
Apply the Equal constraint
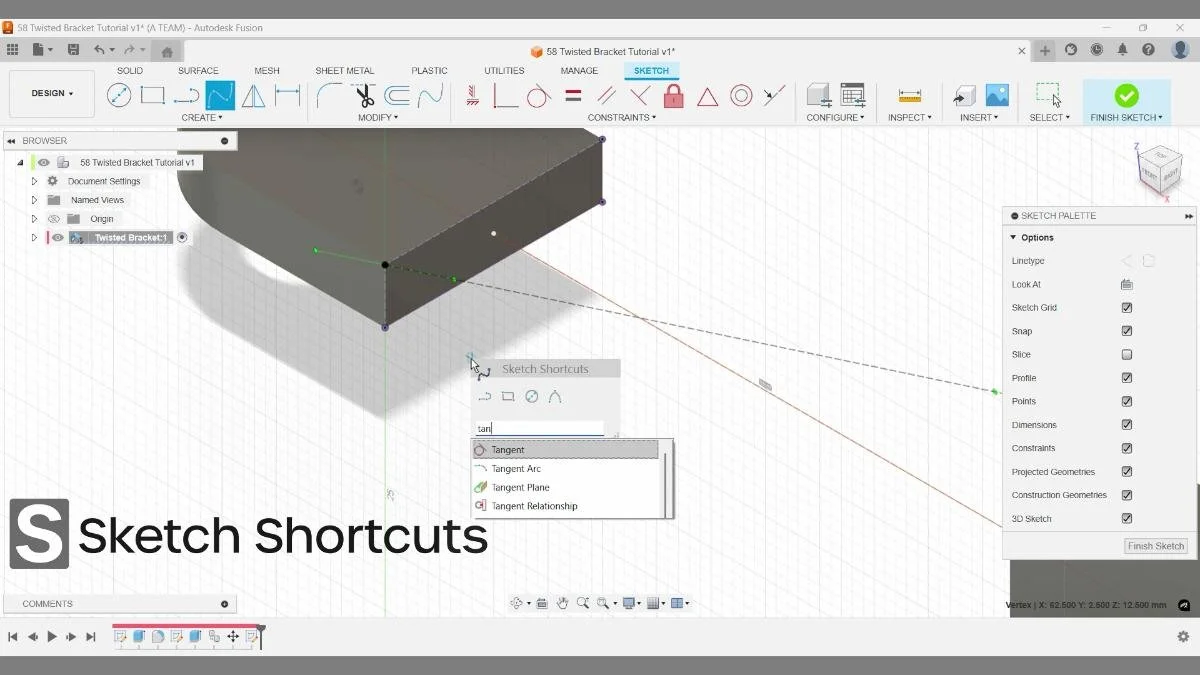coord(572,95)
